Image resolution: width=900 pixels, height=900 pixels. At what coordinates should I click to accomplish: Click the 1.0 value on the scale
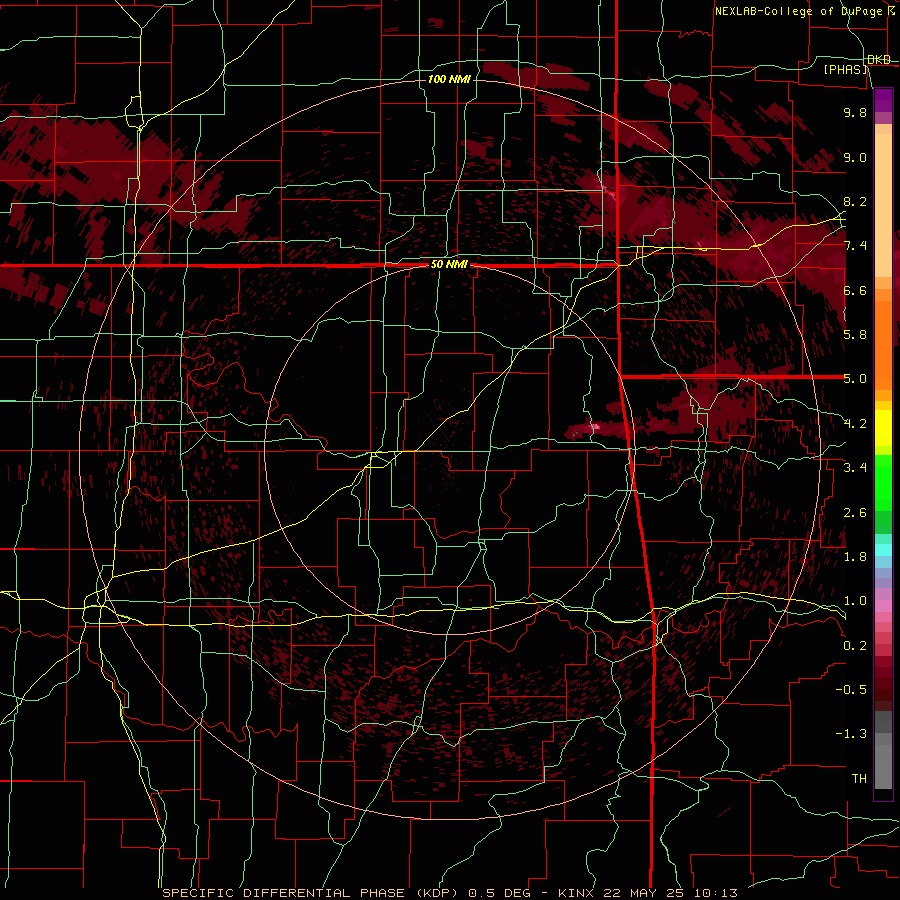(855, 601)
